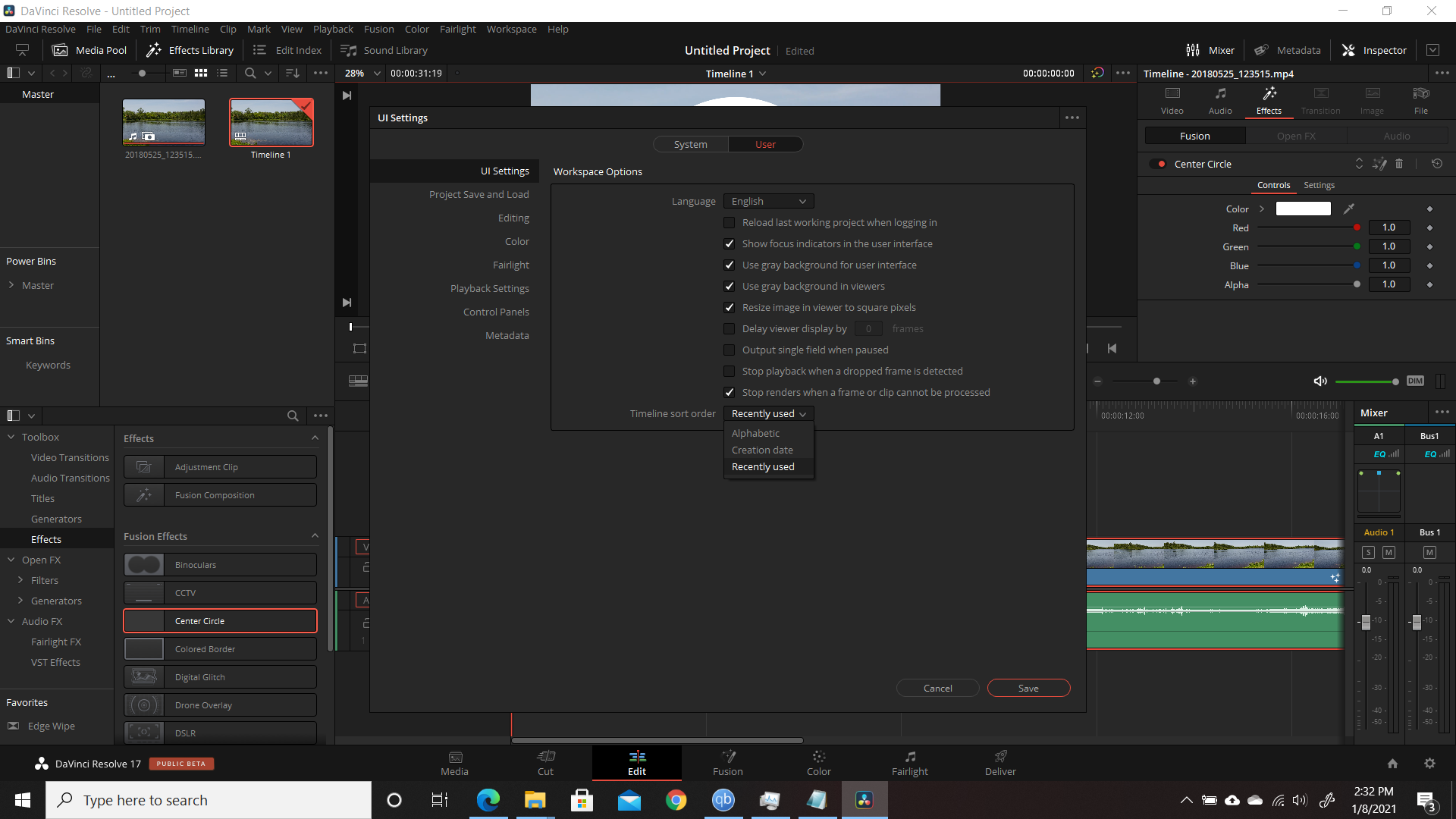This screenshot has height=819, width=1456.
Task: Collapse the Fusion Effects section
Action: tap(315, 536)
